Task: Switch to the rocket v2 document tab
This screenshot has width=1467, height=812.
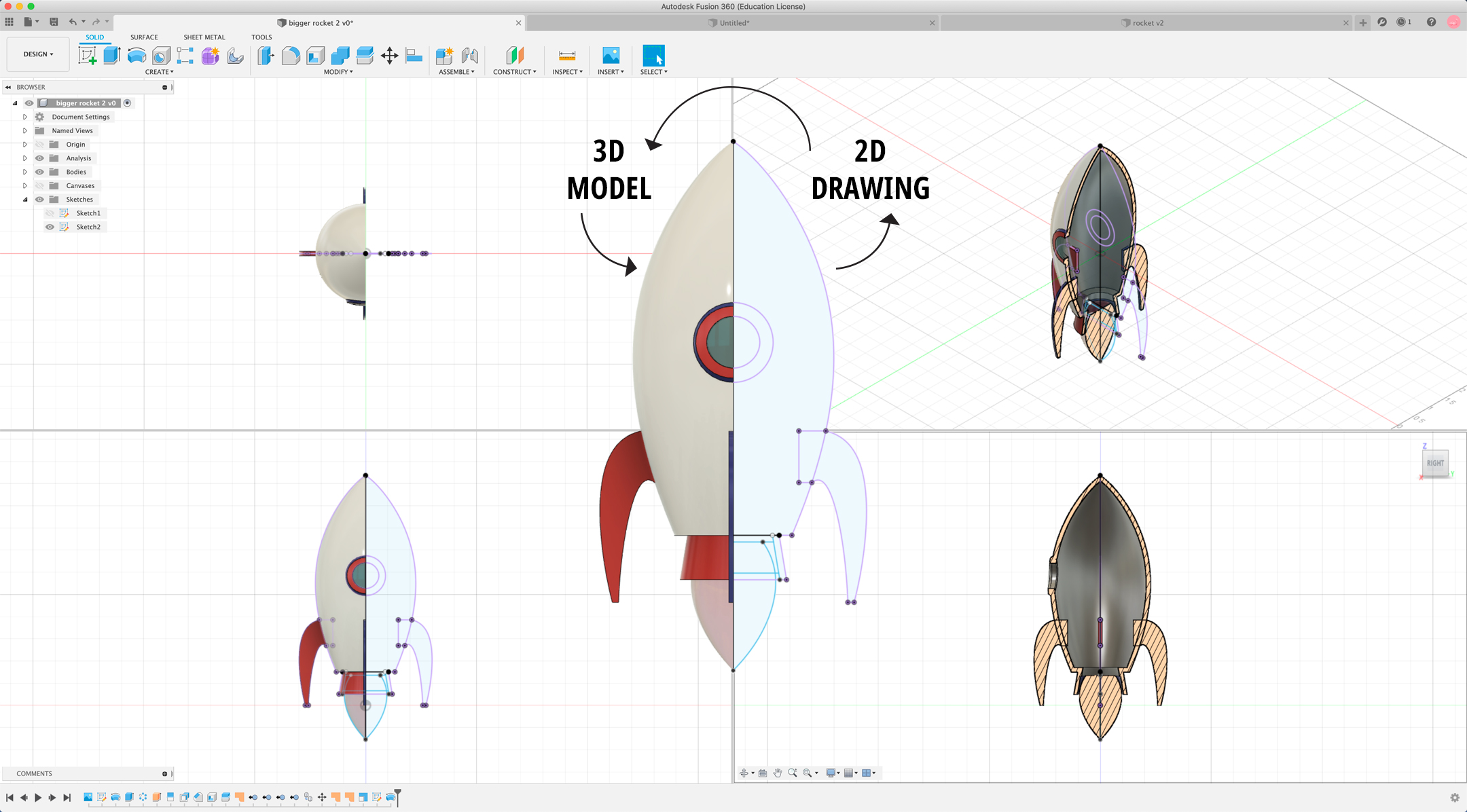Action: 1147,23
